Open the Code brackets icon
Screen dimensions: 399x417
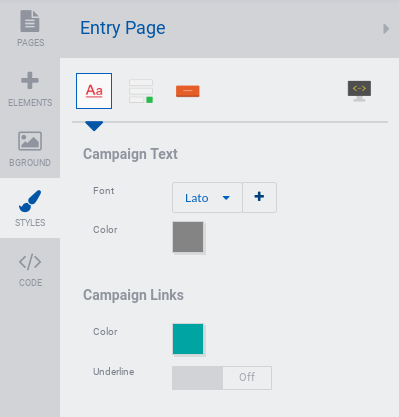tap(30, 262)
